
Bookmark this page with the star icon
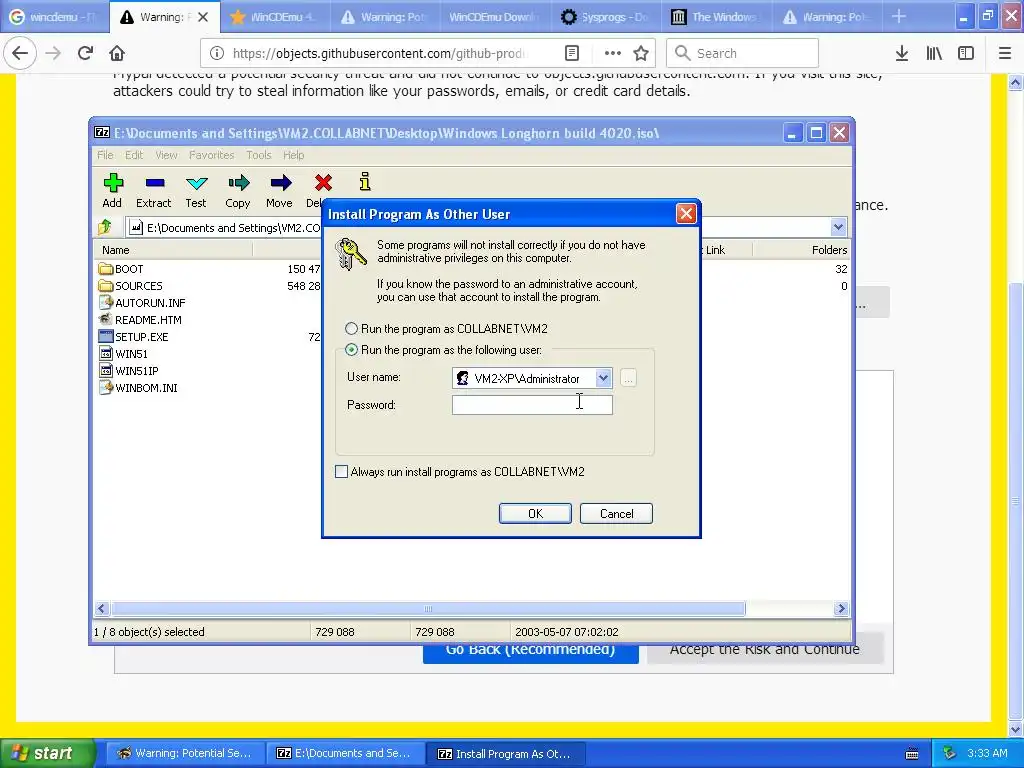tap(641, 53)
